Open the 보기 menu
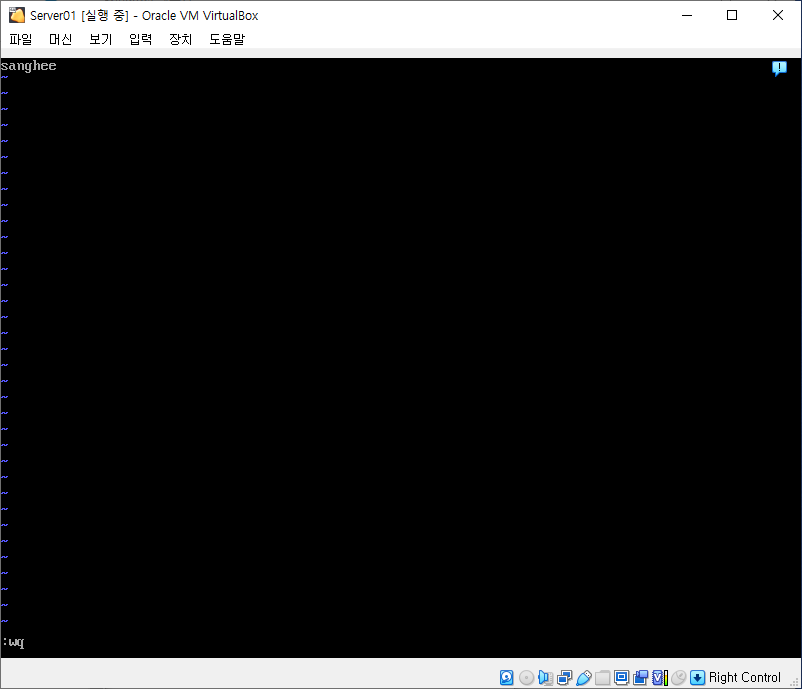The width and height of the screenshot is (802, 689). (x=100, y=39)
